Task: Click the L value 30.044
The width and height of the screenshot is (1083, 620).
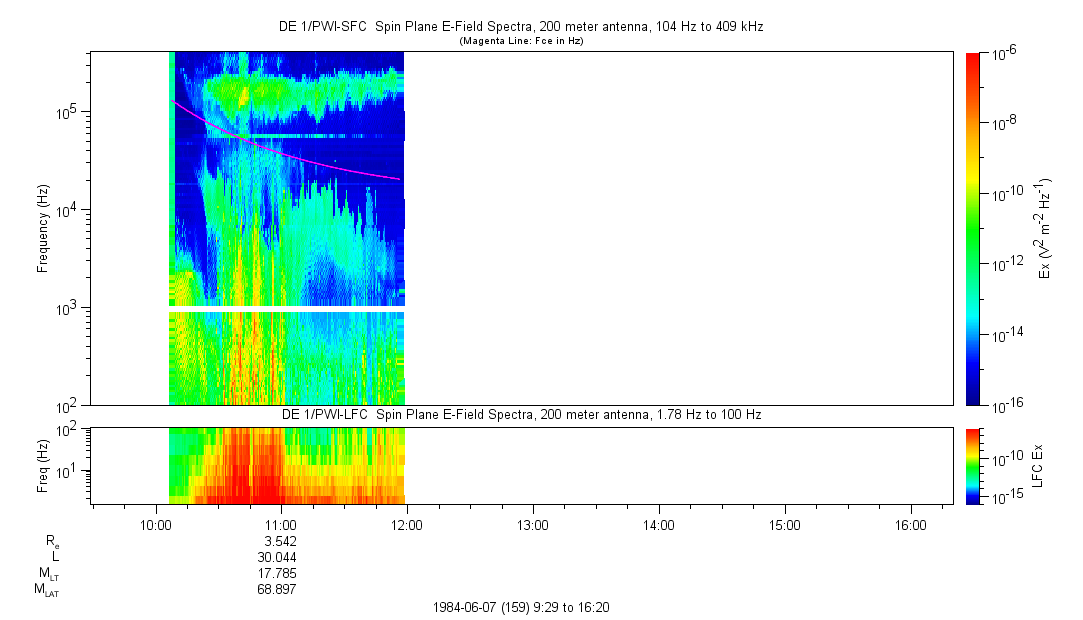Action: click(x=277, y=557)
